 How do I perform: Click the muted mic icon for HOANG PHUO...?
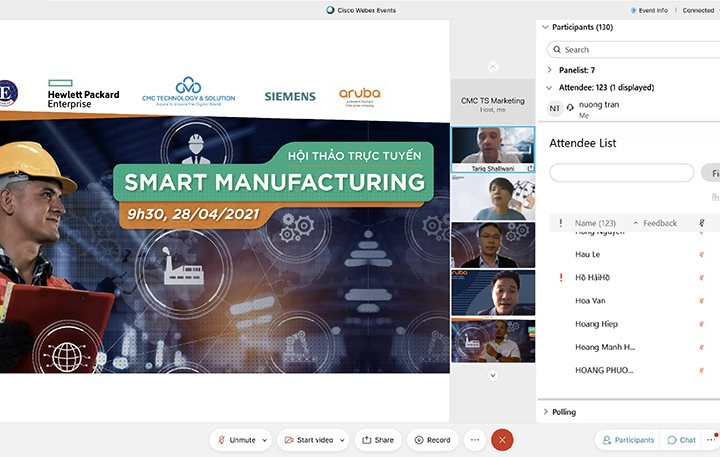(x=702, y=370)
